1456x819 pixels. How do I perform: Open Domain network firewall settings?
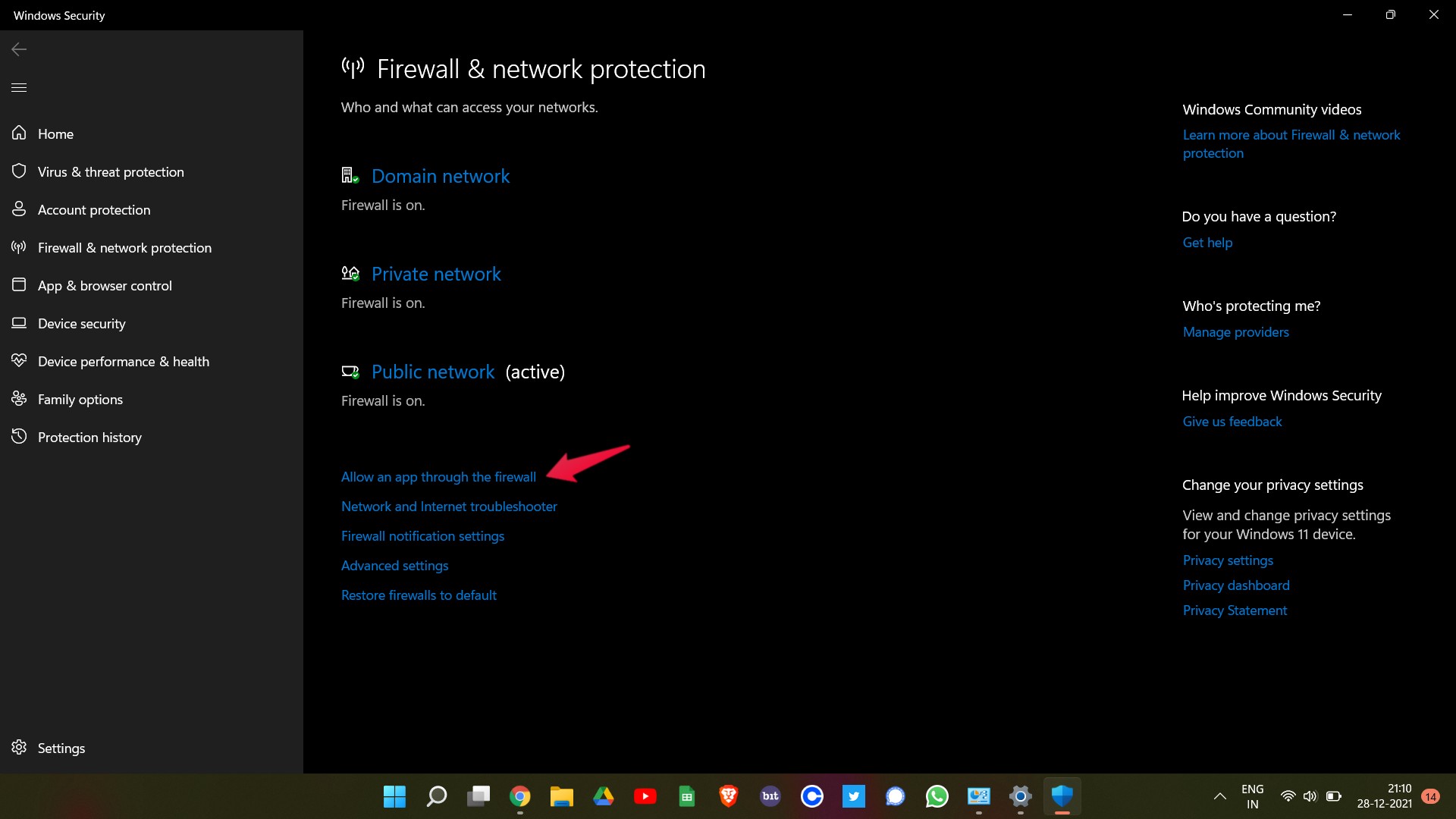coord(440,175)
